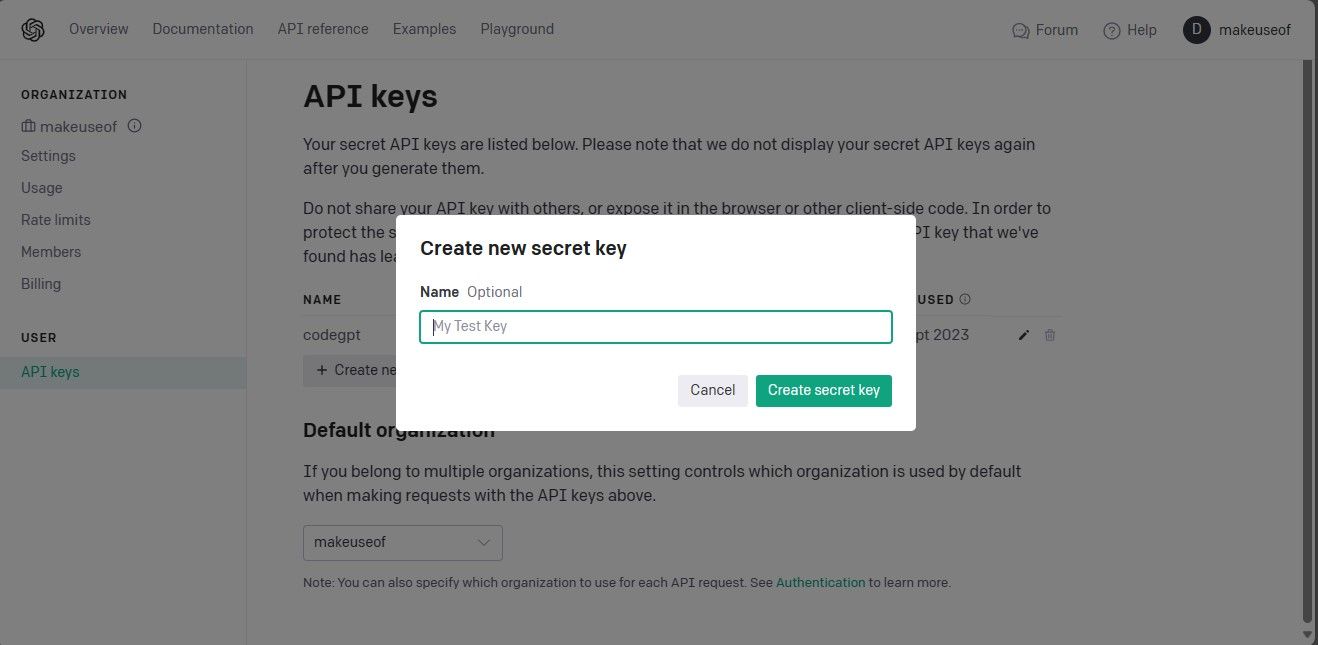Open the Forum via its speech bubble icon
This screenshot has width=1318, height=645.
coord(1019,30)
